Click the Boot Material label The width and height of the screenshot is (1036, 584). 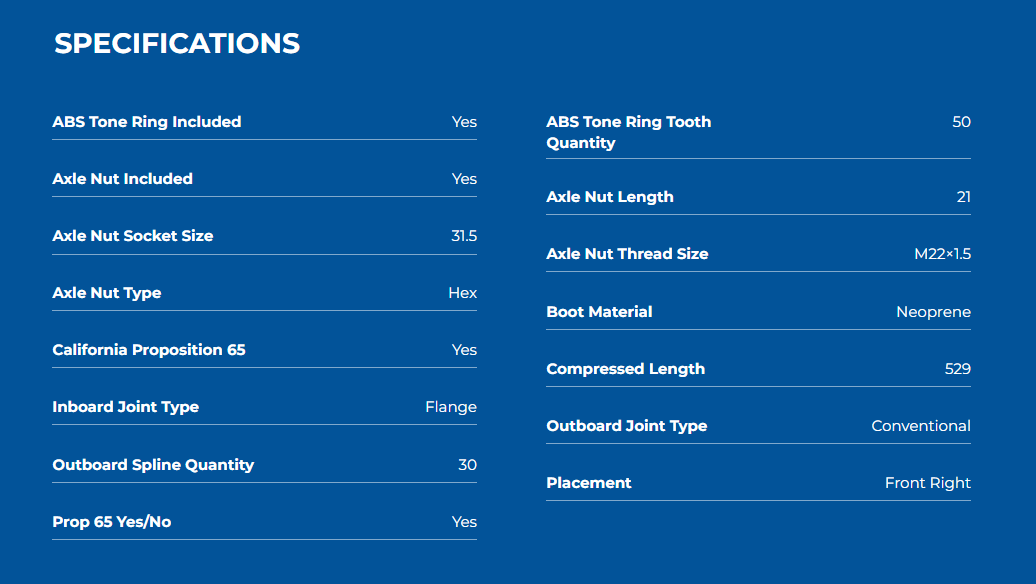click(599, 312)
